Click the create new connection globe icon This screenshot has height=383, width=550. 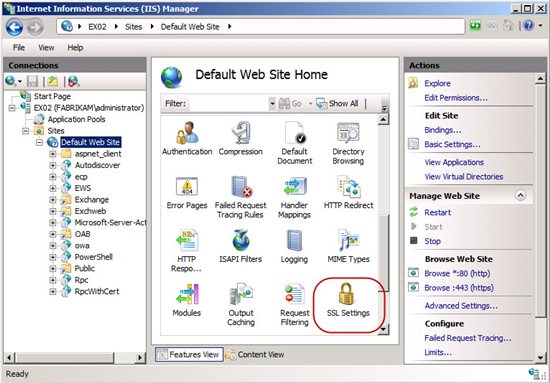click(x=11, y=82)
